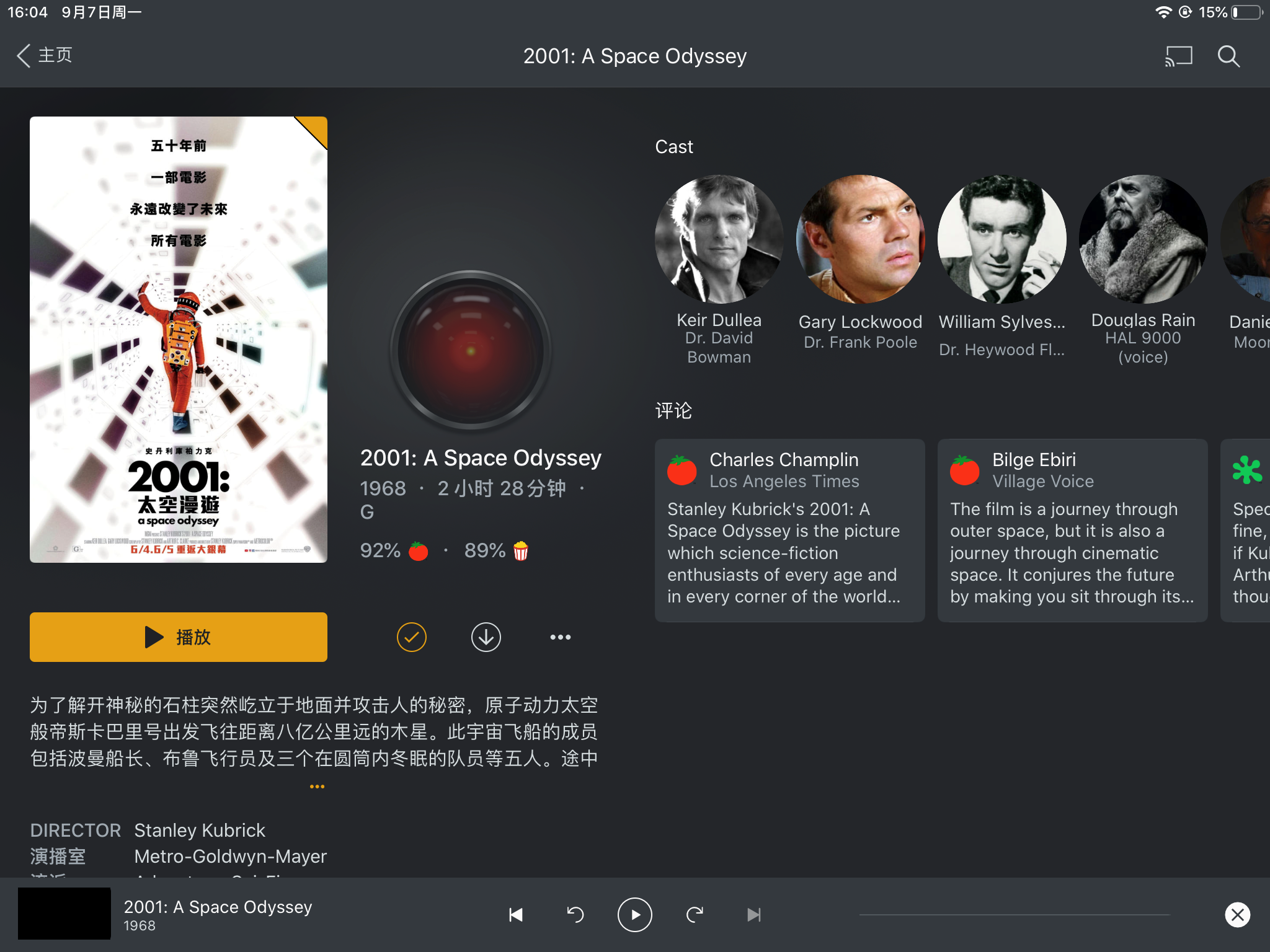Toggle the watched checkmark for the movie
1270x952 pixels.
(411, 637)
